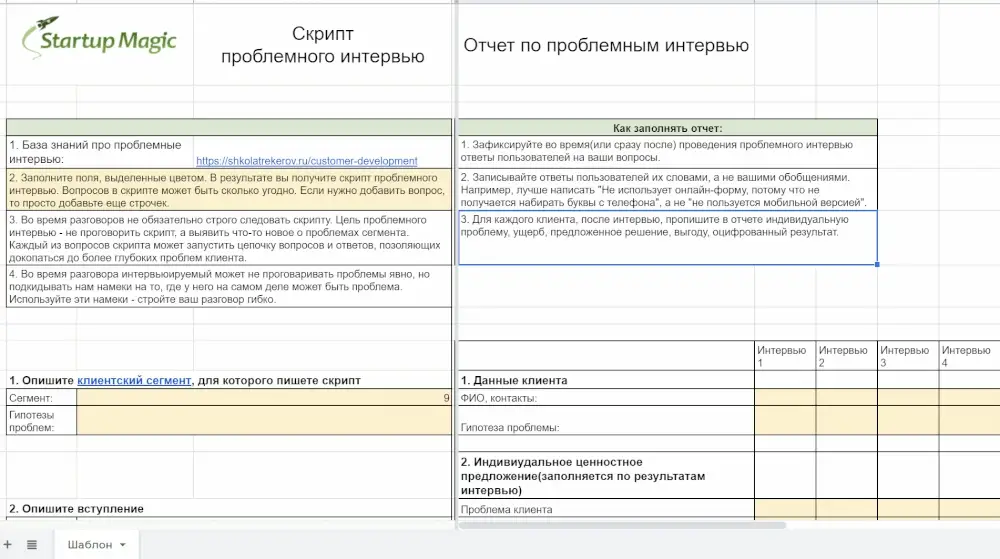Click the Индивидуальное ценностное предложение heading cell
The image size is (1000, 559).
606,476
